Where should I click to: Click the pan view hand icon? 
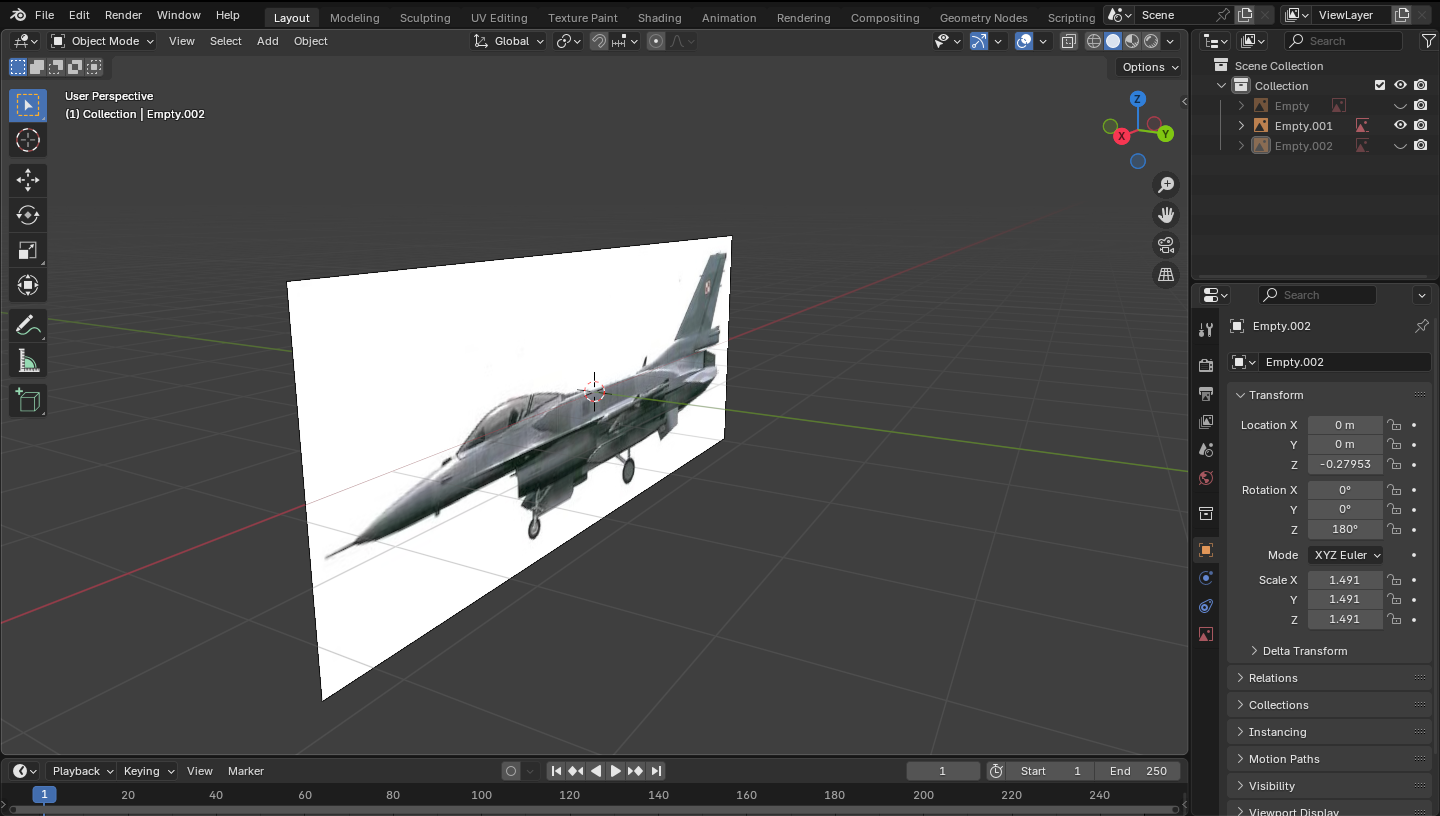(x=1166, y=215)
